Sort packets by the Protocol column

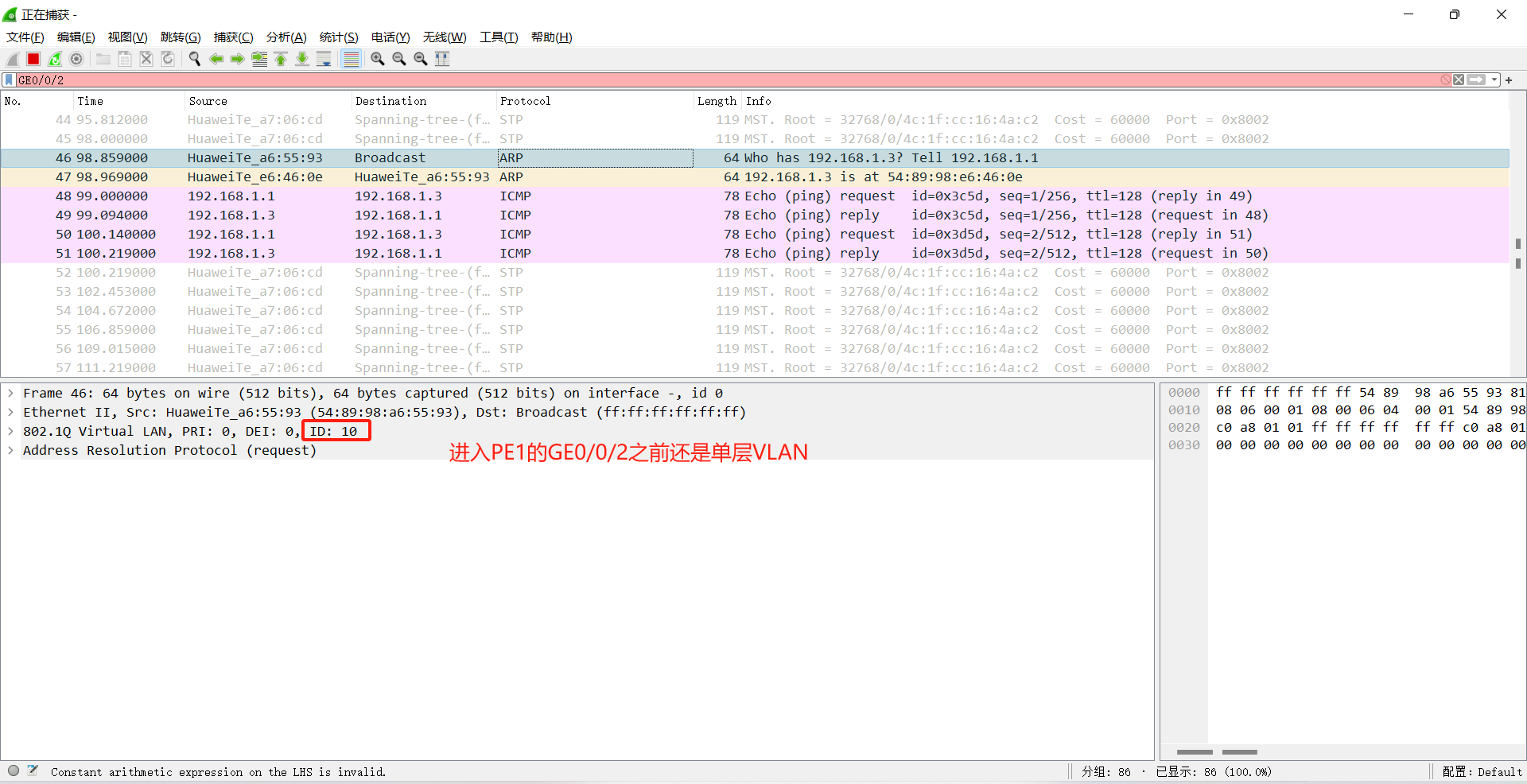595,101
